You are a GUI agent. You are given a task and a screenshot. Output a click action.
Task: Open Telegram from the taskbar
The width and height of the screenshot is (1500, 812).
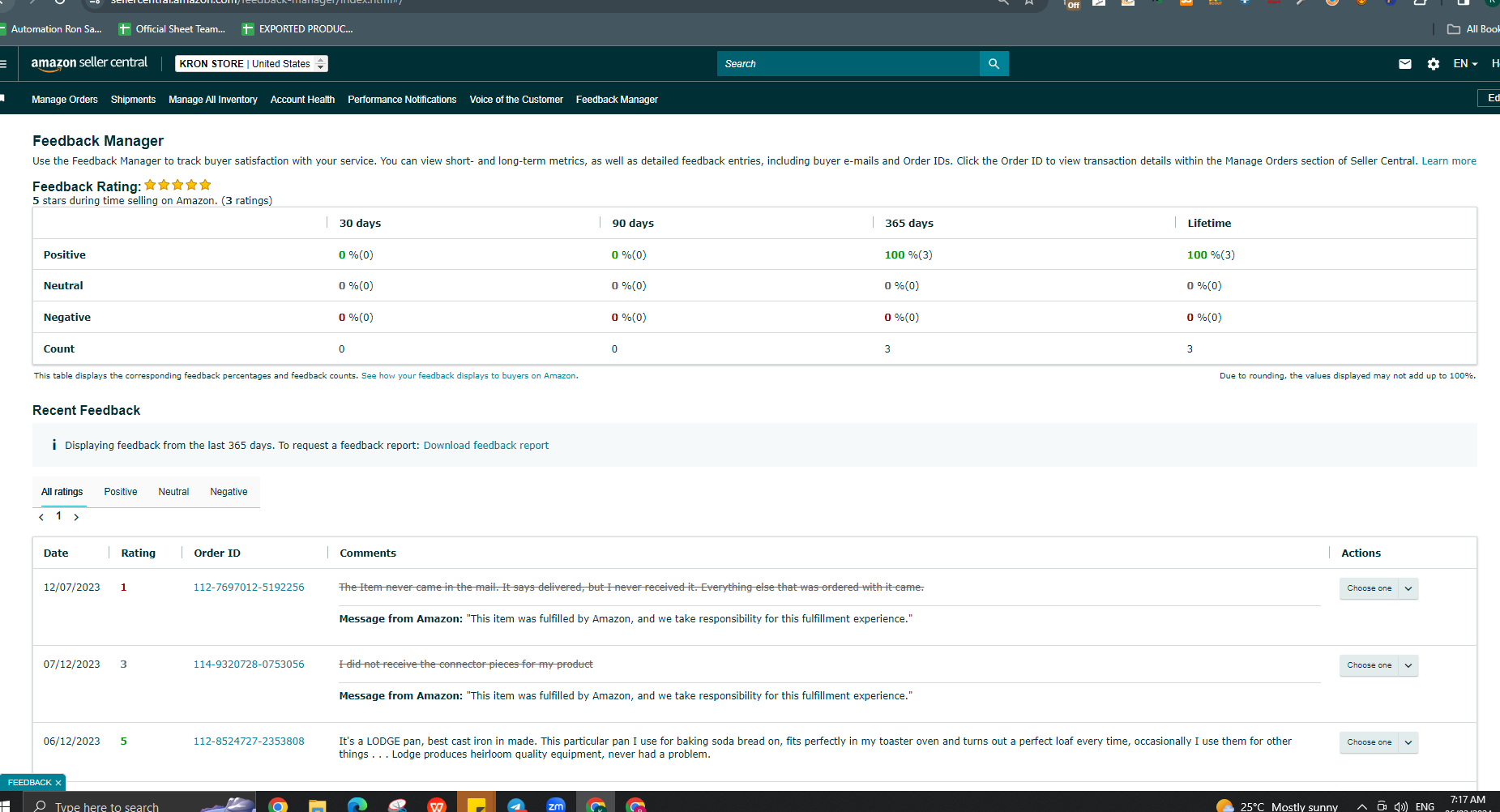(x=516, y=806)
